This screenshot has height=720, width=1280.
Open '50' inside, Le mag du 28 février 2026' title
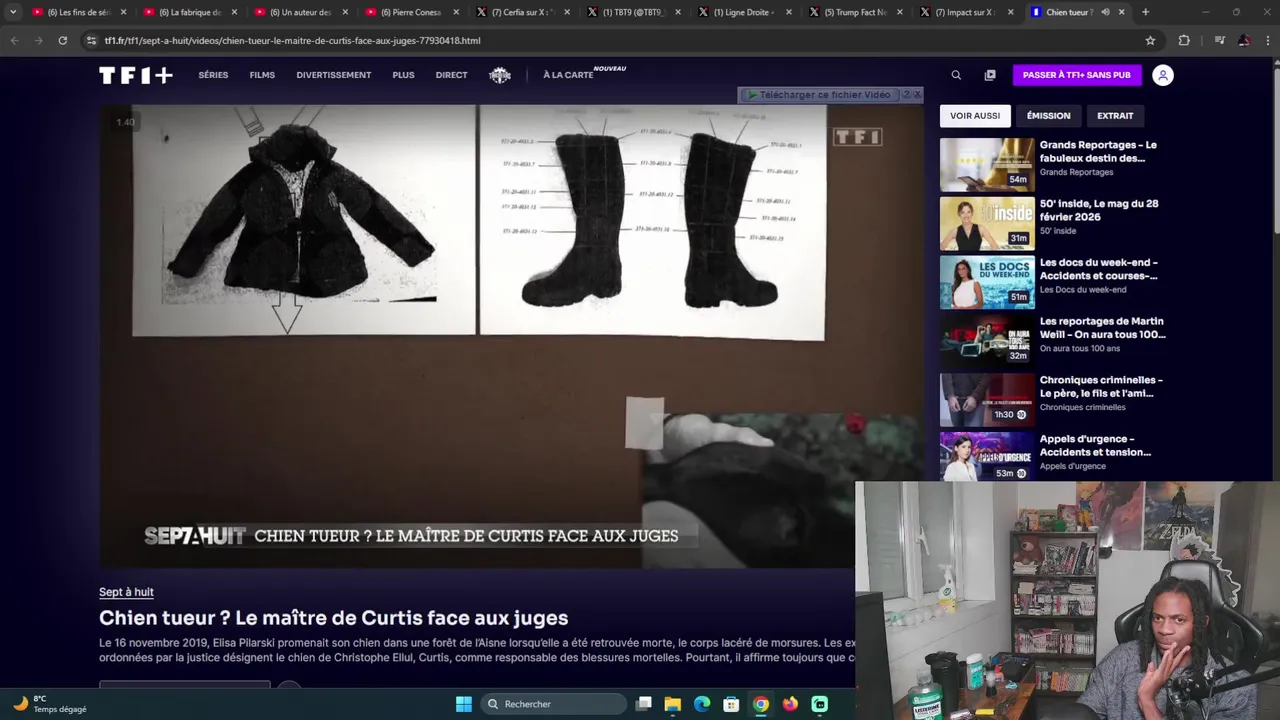click(x=1099, y=210)
